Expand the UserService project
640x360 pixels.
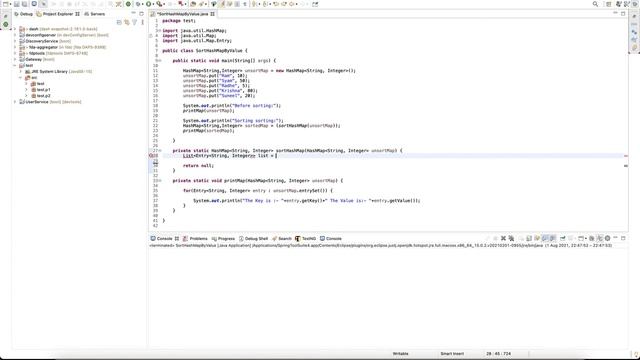click(15, 102)
